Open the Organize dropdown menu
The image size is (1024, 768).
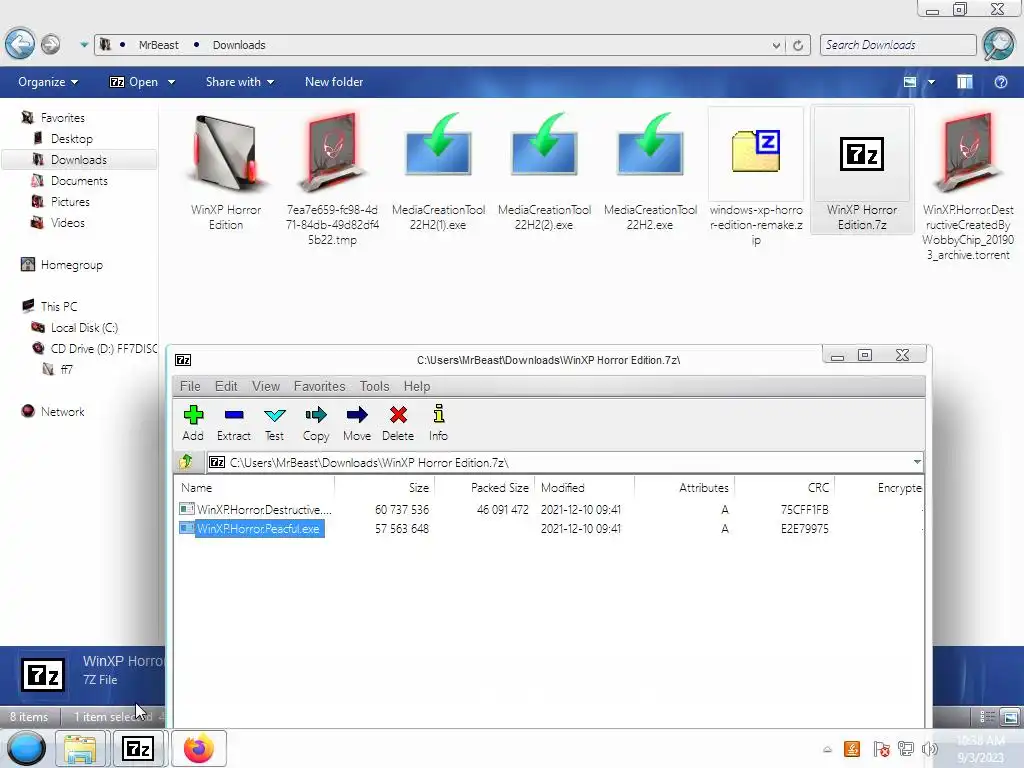pos(48,82)
